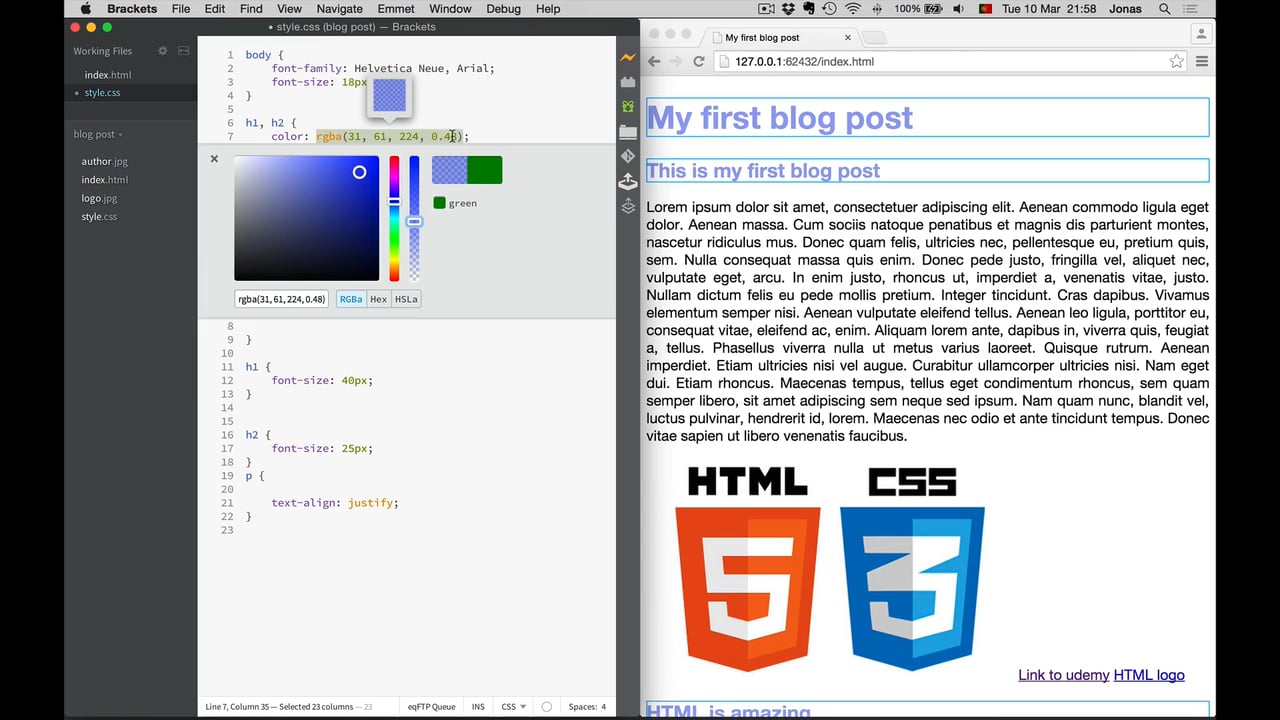Click Spaces: 4 indentation setting
Viewport: 1280px width, 720px height.
[x=587, y=707]
